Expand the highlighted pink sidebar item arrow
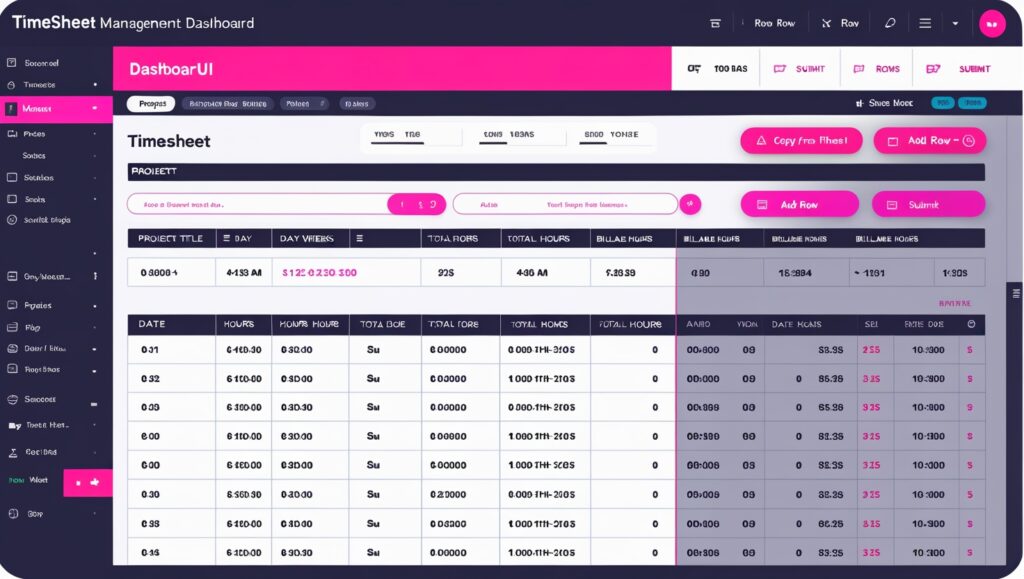Viewport: 1024px width, 579px height. point(95,108)
